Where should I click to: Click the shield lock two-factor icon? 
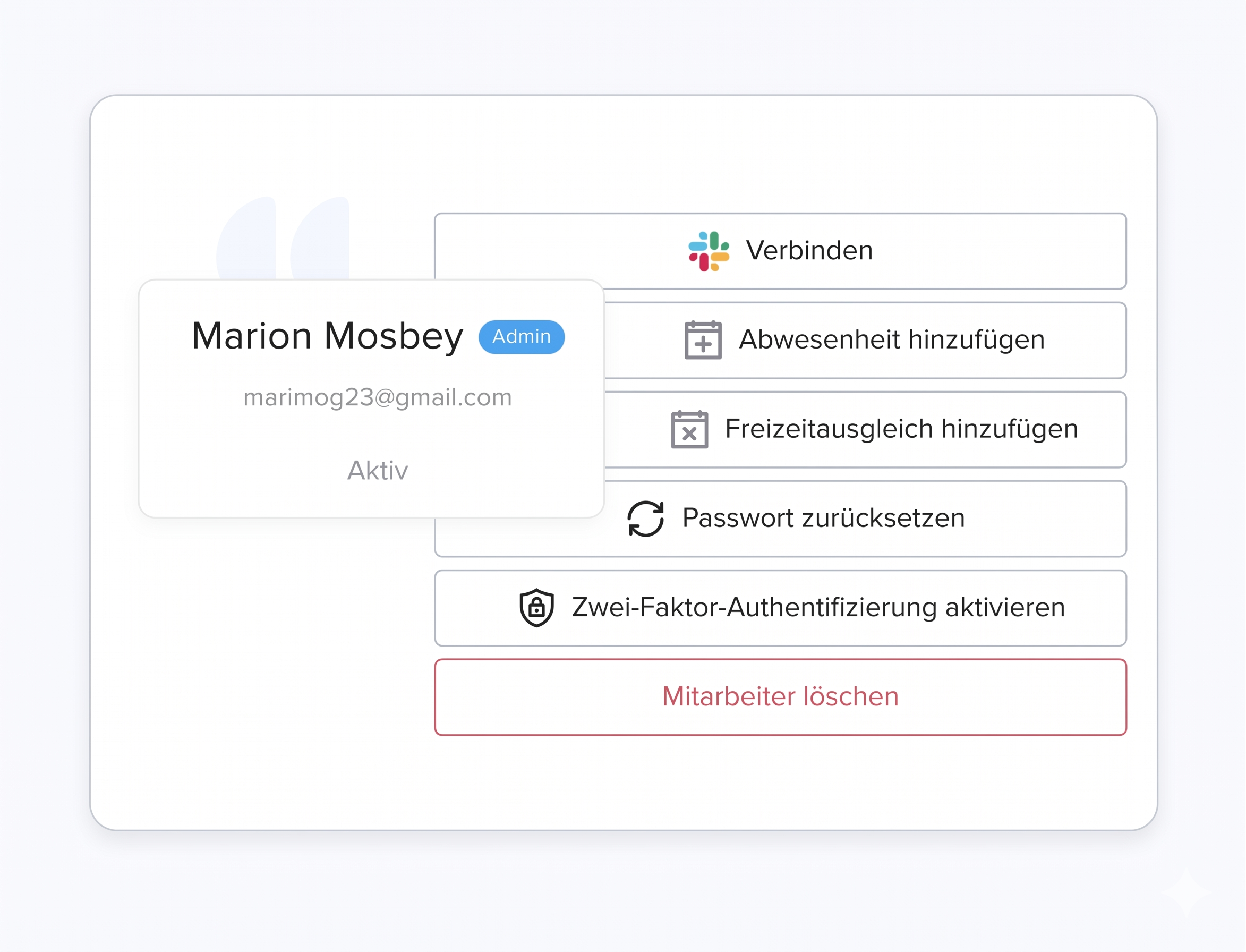pyautogui.click(x=536, y=607)
